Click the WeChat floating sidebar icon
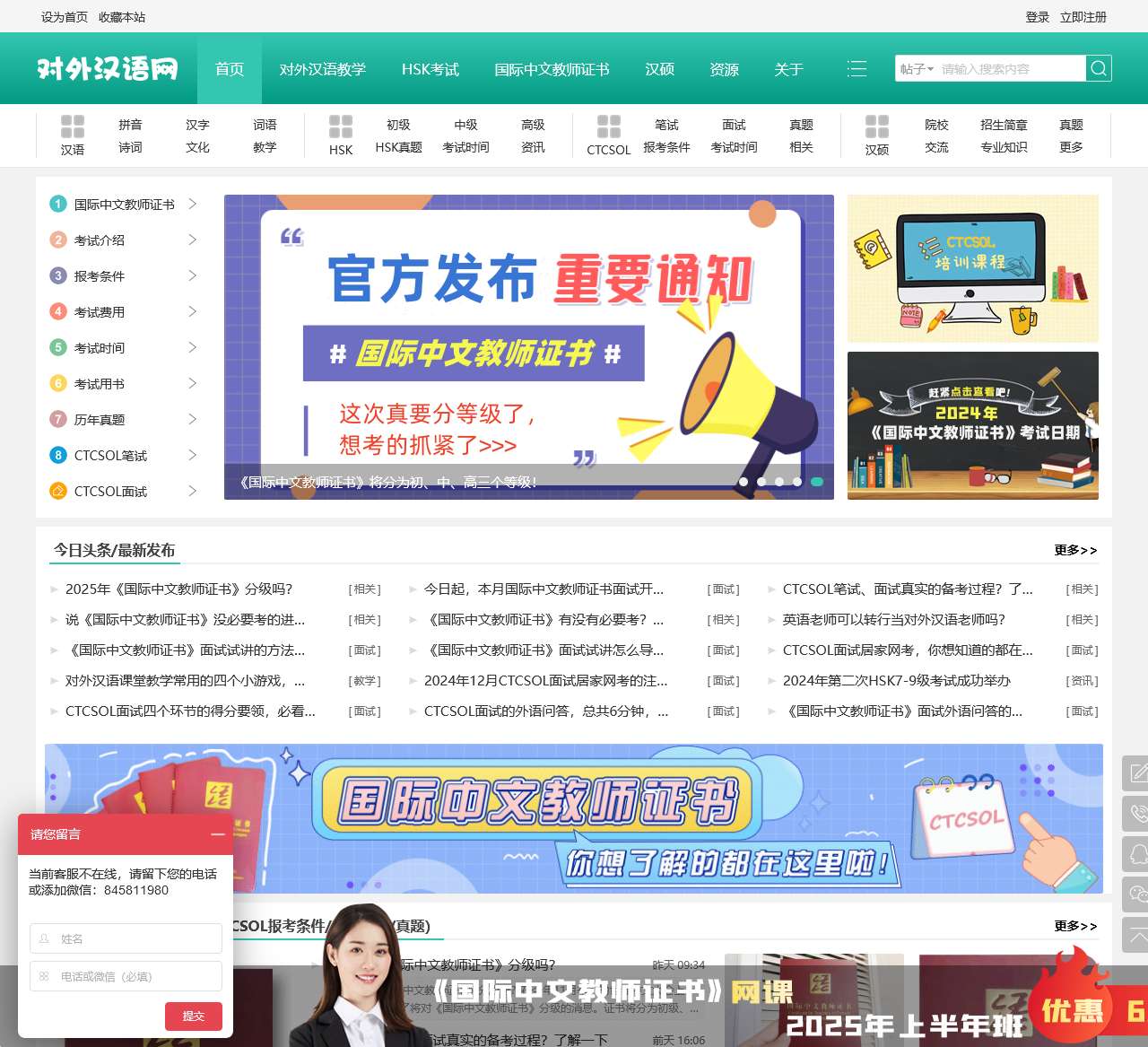The image size is (1148, 1047). point(1137,894)
